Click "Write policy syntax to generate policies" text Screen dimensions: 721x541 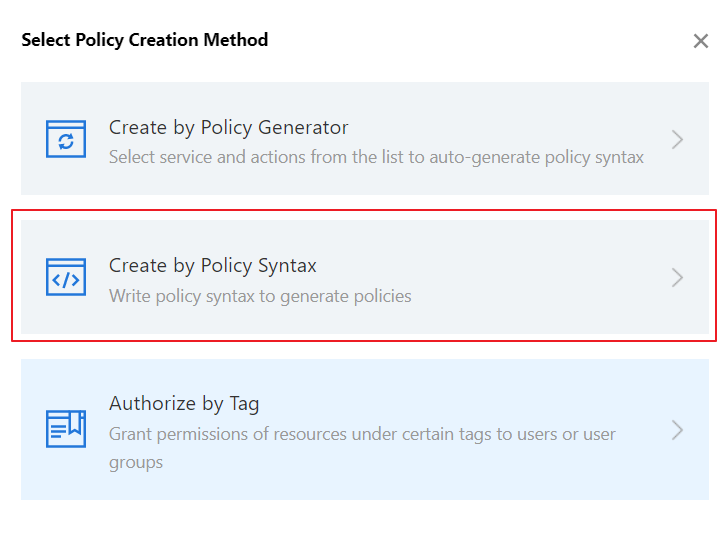point(260,295)
